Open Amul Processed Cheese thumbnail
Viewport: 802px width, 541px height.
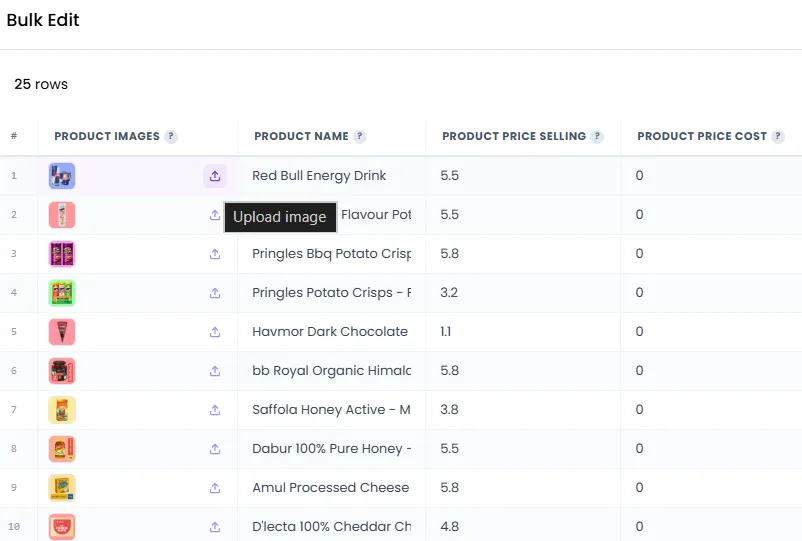62,488
